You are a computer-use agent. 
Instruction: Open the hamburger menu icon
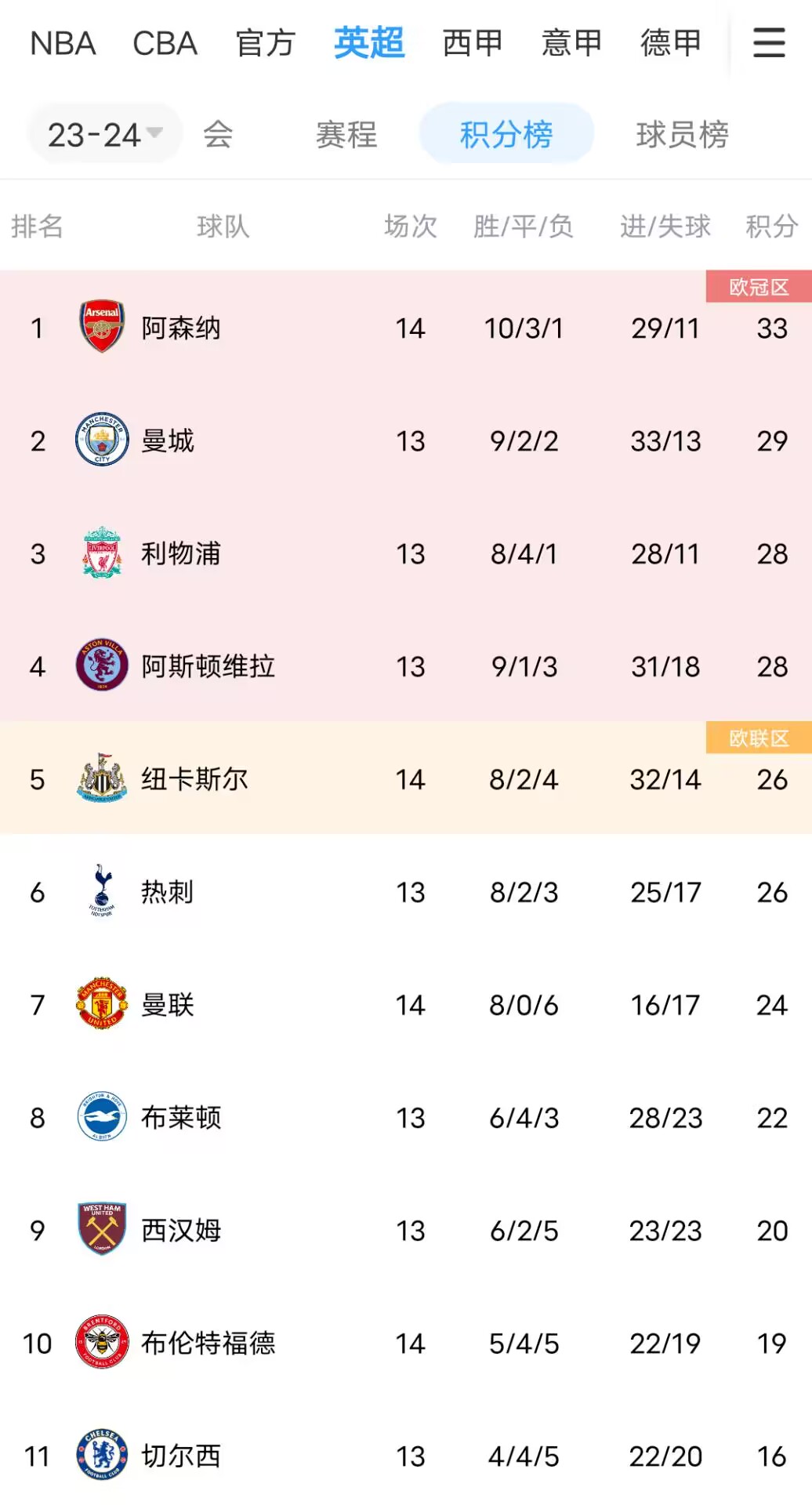[769, 43]
